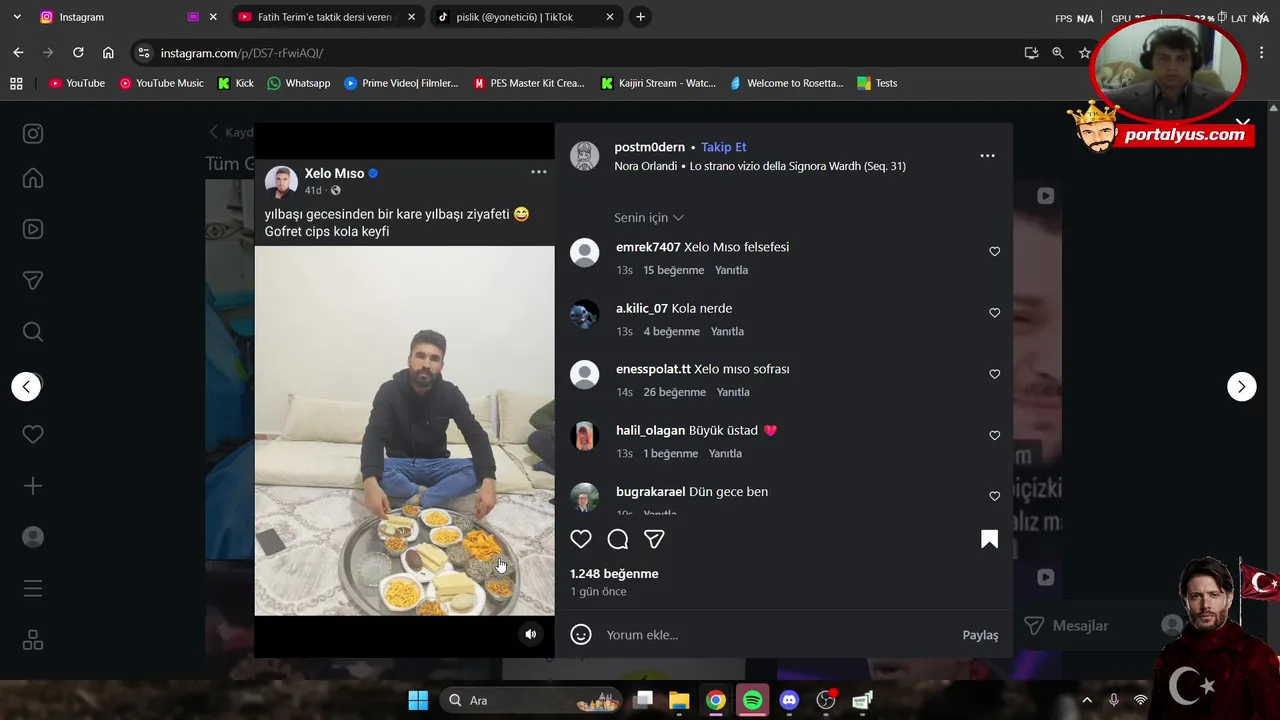Viewport: 1280px width, 720px height.
Task: Like emrek7407's comment
Action: click(994, 251)
